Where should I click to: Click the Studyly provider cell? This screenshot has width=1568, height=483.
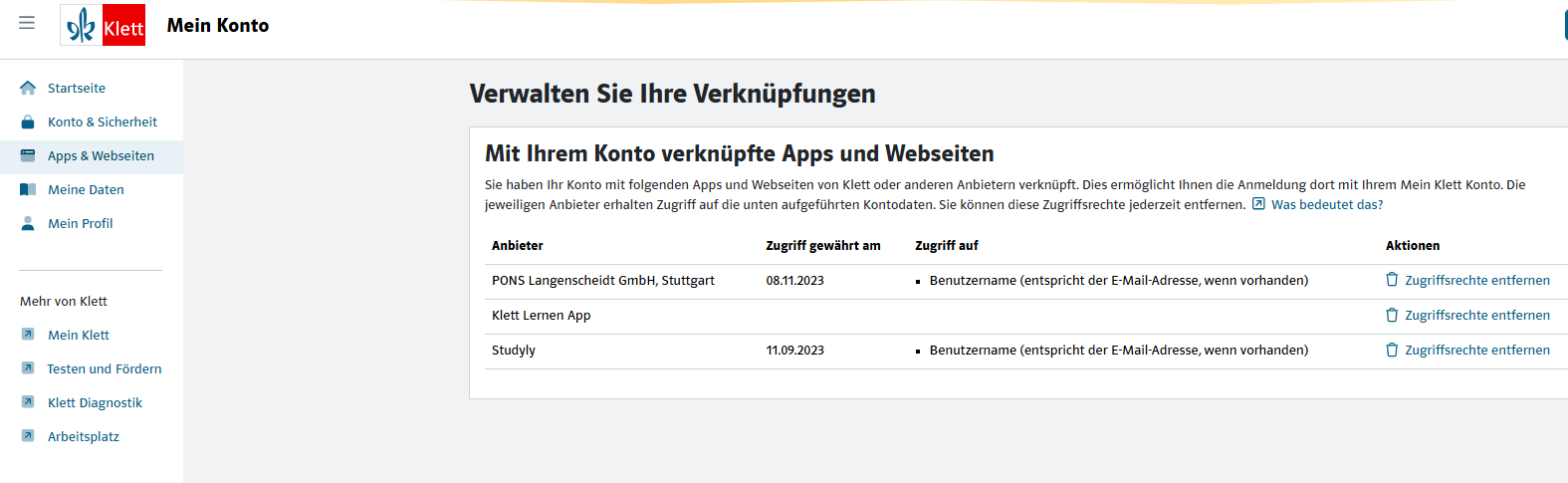click(514, 350)
